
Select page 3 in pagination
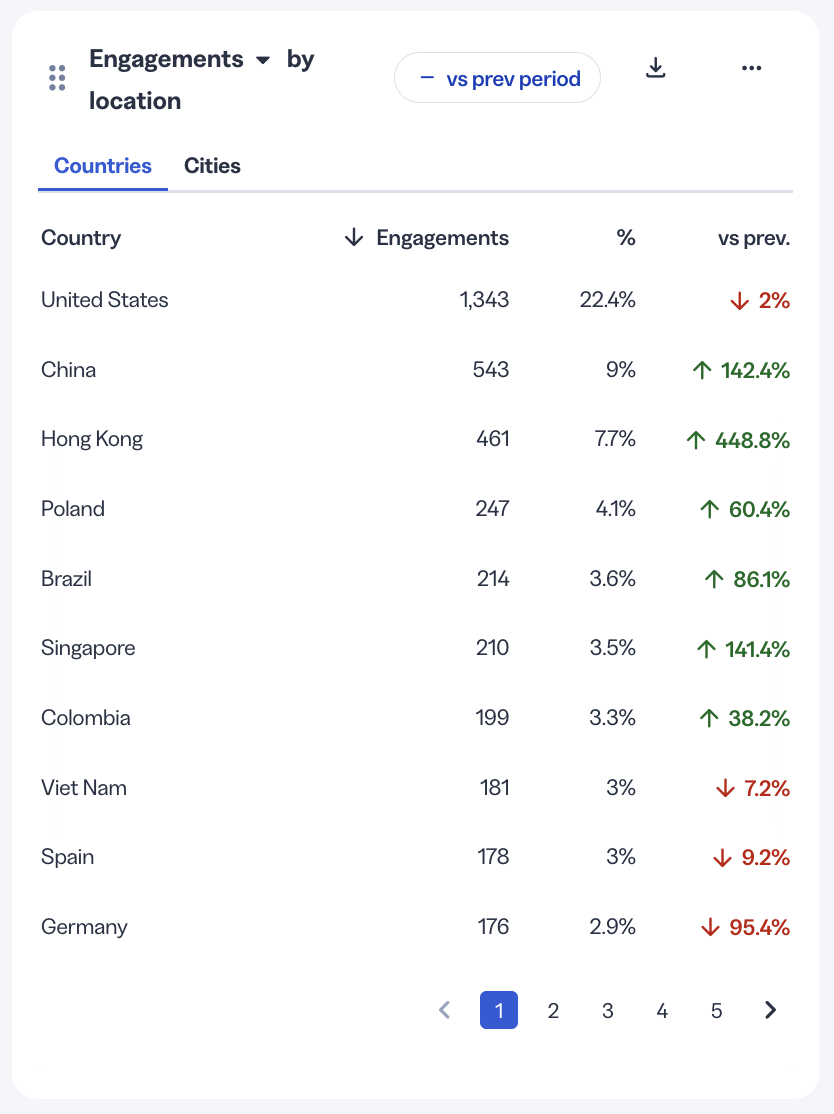coord(608,1010)
